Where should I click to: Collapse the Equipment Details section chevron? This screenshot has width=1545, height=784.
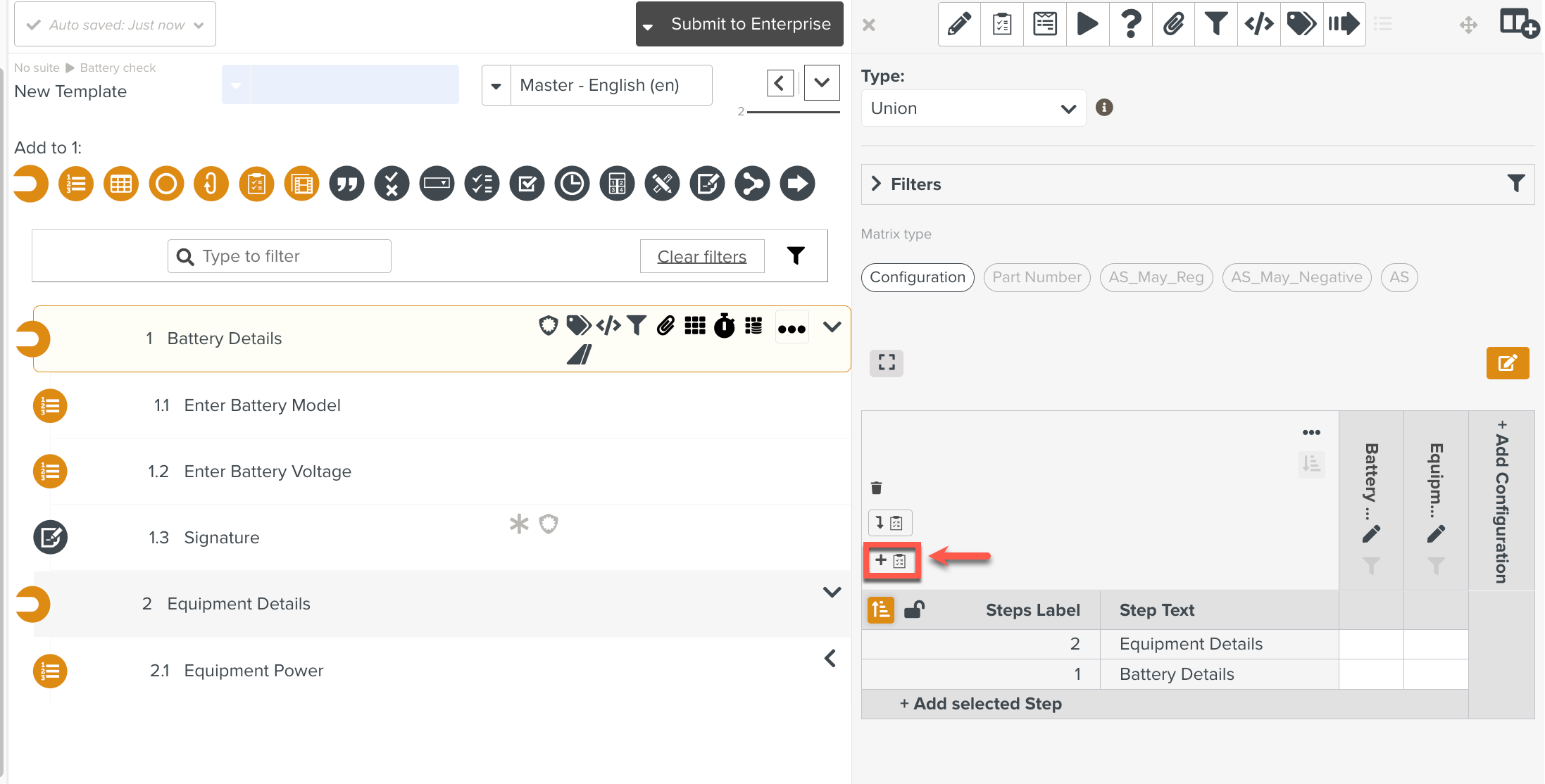click(x=832, y=593)
